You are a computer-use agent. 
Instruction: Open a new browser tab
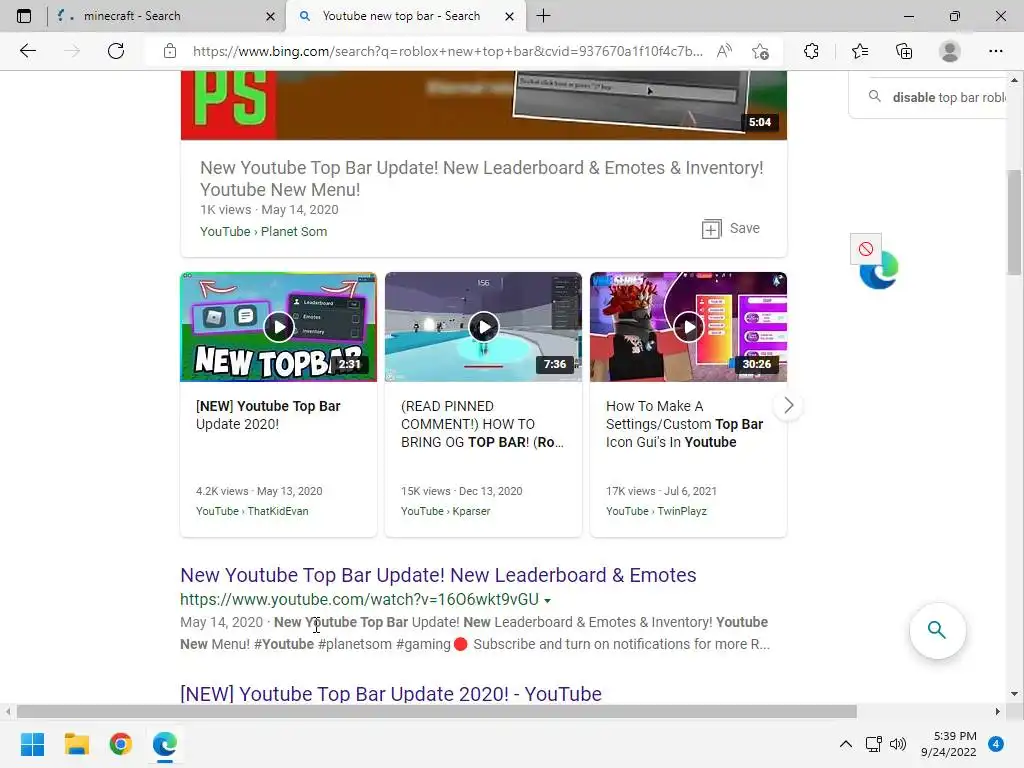(x=543, y=16)
